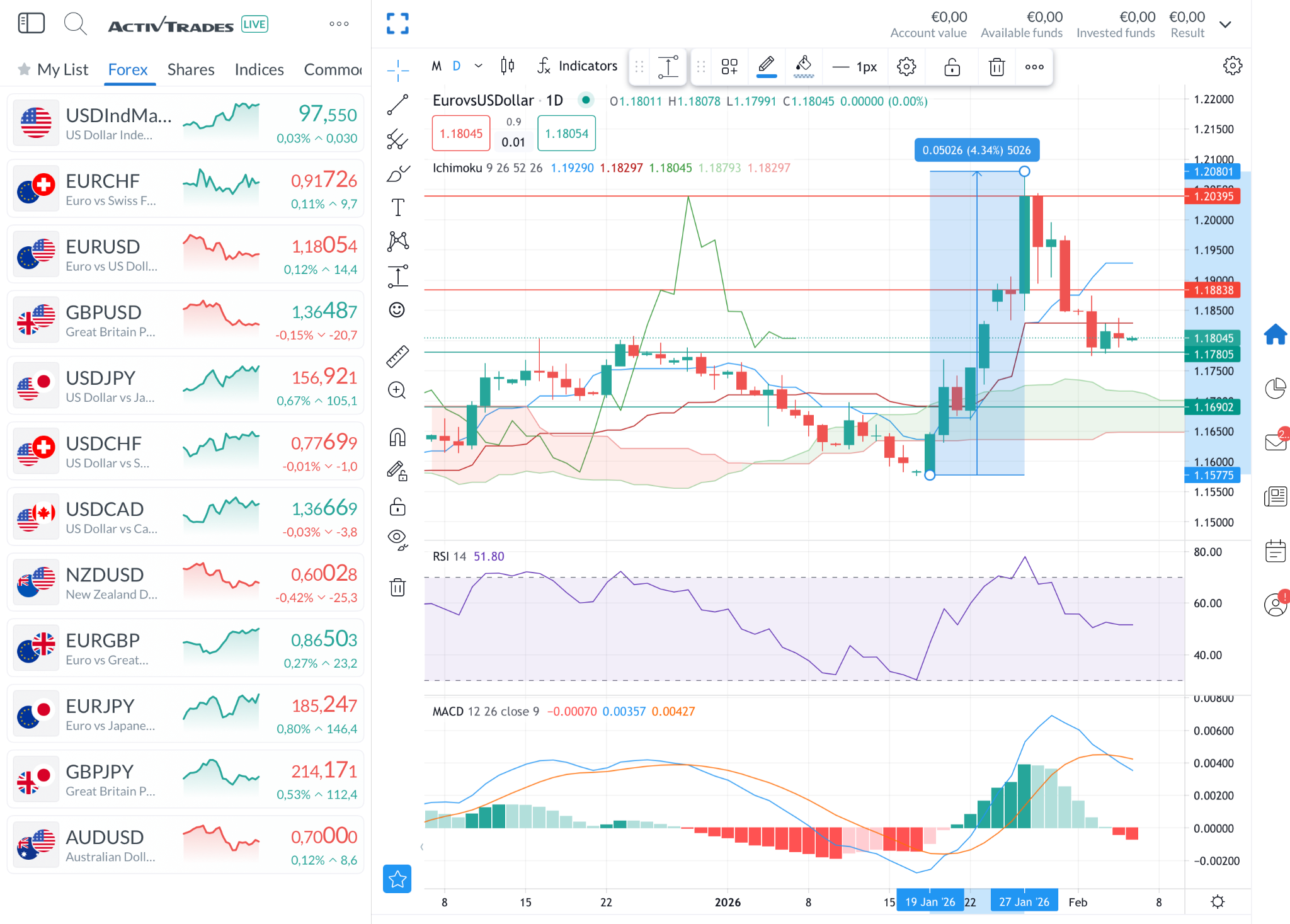Open portfolio pie chart icon
The image size is (1290, 924).
(x=1276, y=388)
